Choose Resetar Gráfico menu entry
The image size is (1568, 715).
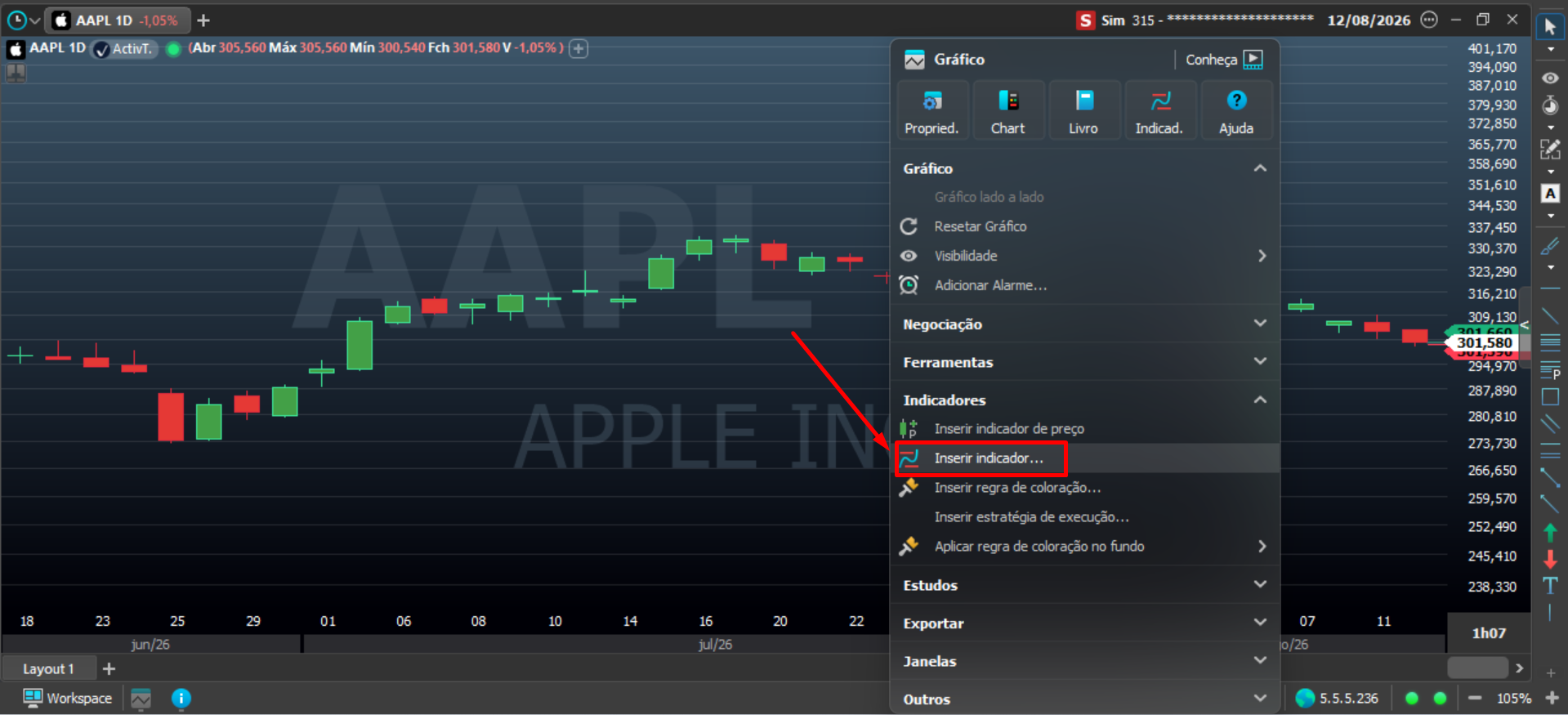[x=1084, y=226]
